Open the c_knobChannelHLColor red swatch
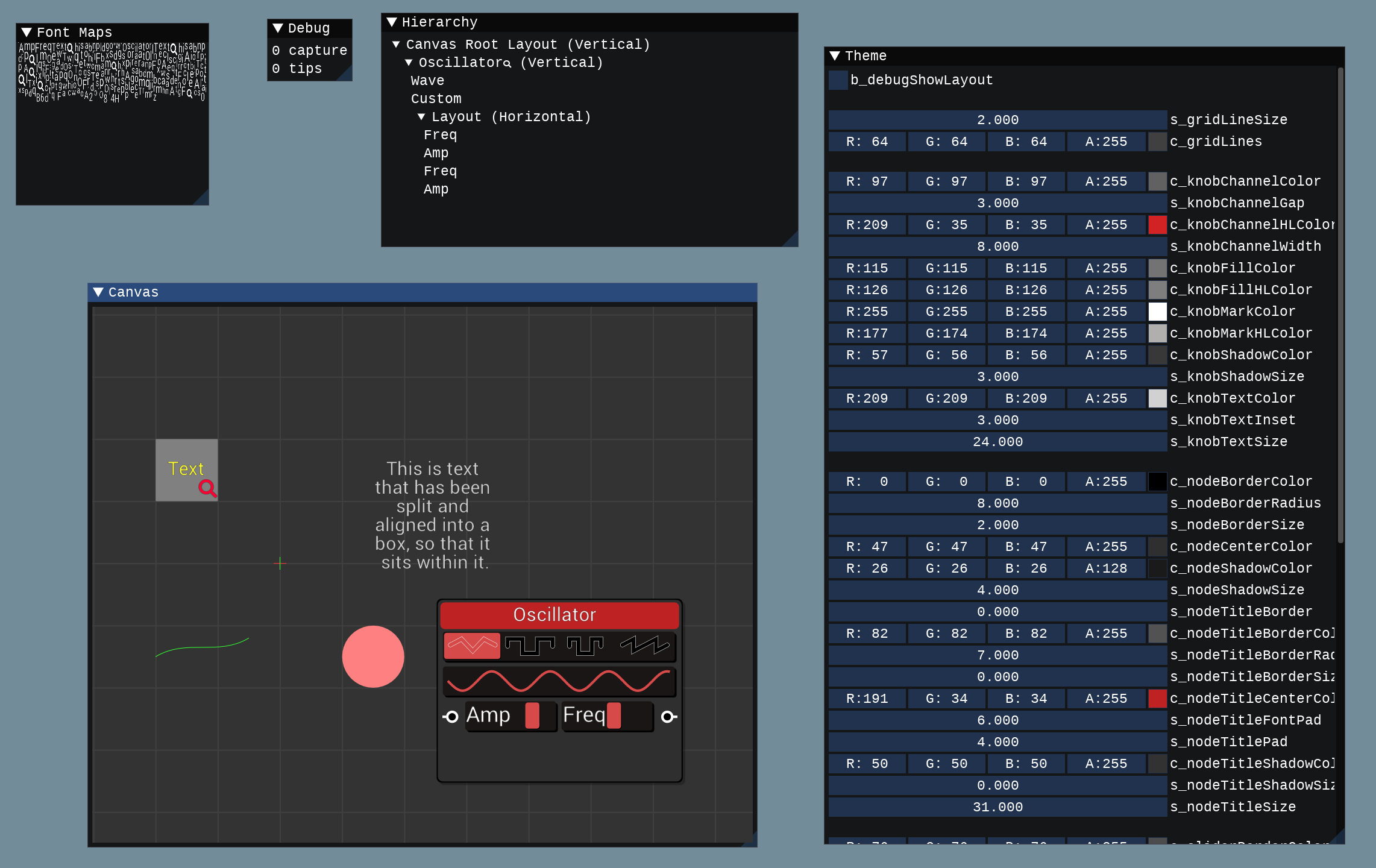 point(1157,225)
